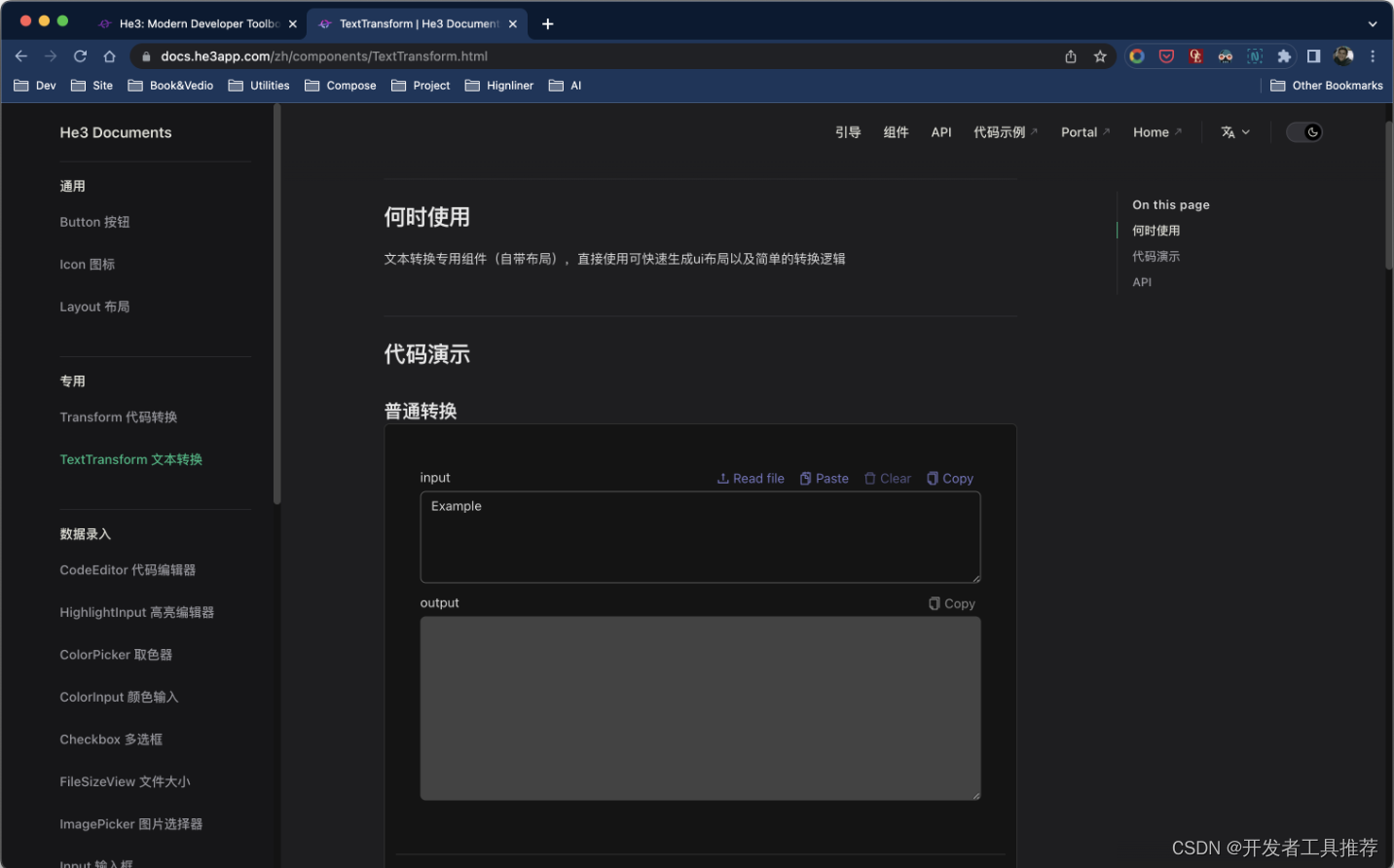1394x868 pixels.
Task: Open the browser extensions puzzle icon
Action: point(1284,55)
